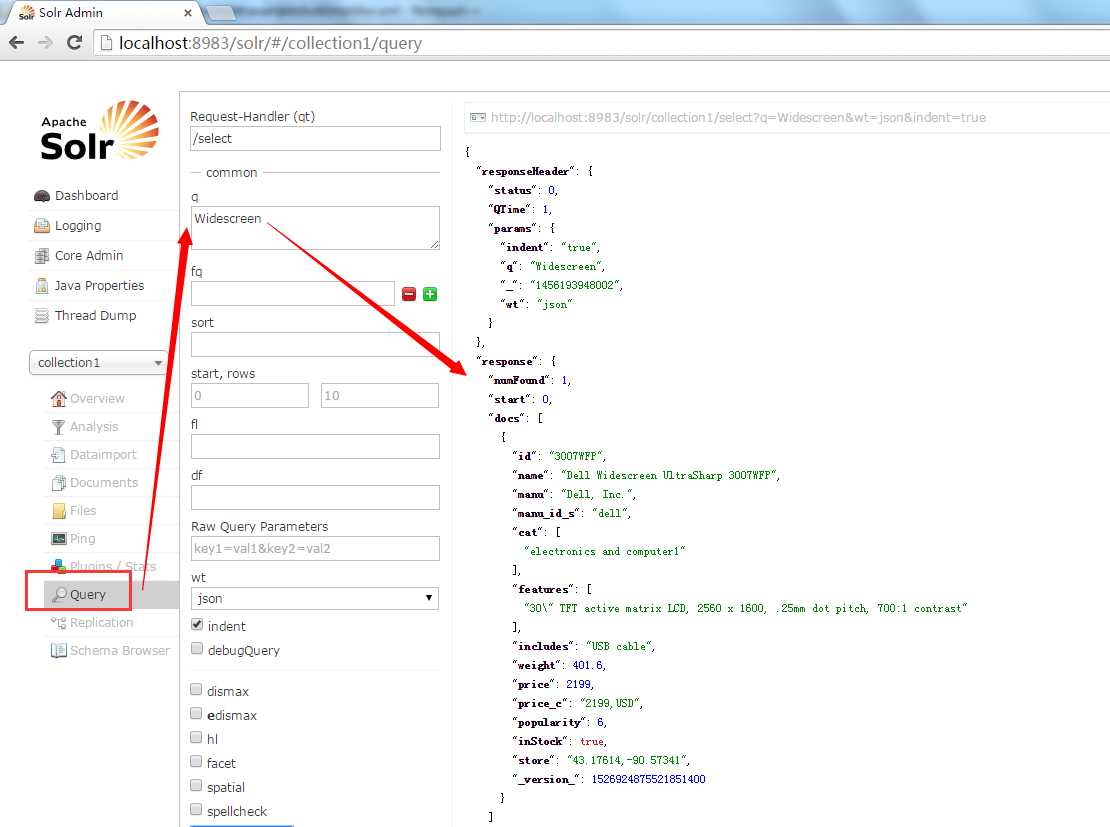Click the Ping page link

click(82, 539)
